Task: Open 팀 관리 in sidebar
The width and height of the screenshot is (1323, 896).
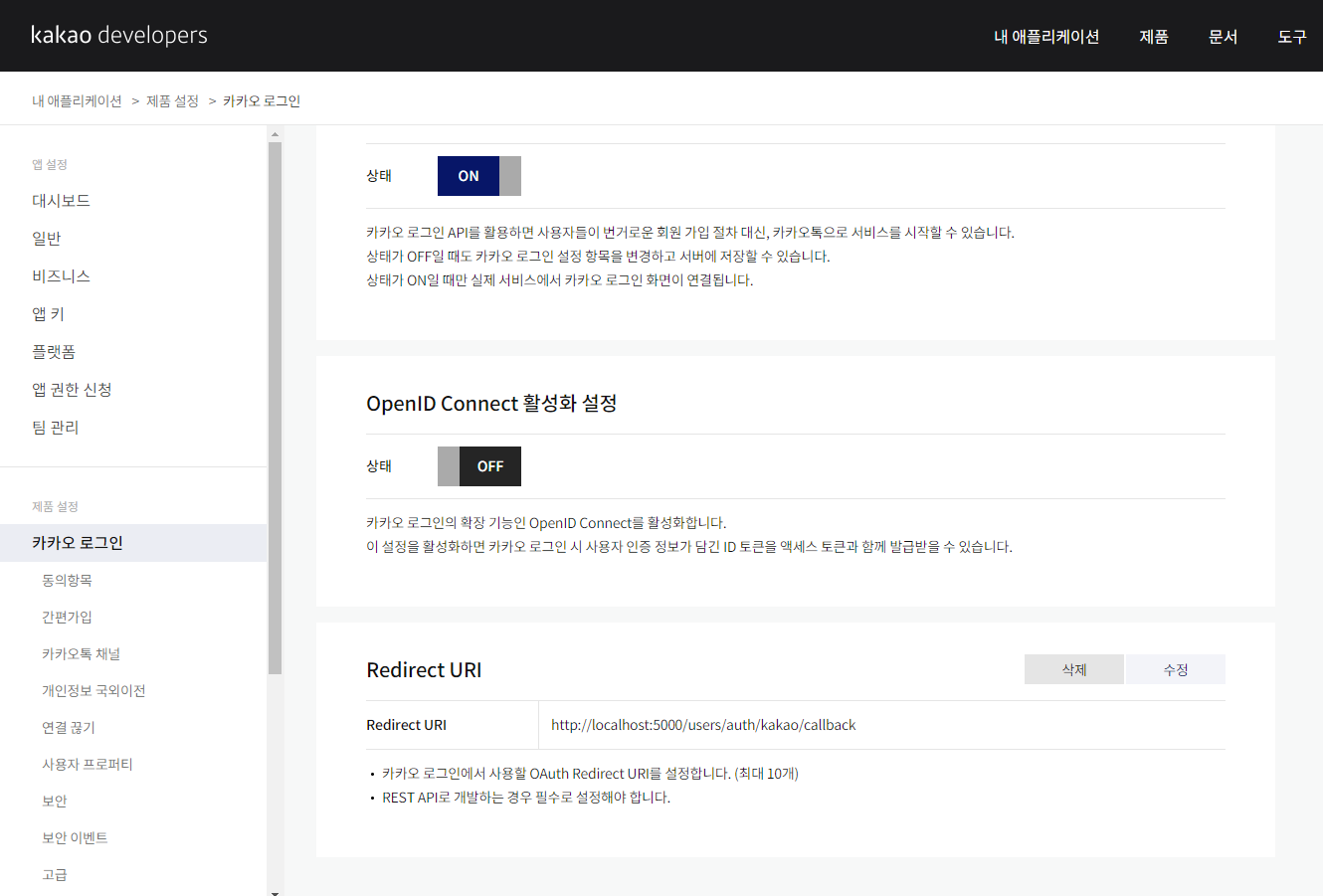Action: tap(55, 428)
